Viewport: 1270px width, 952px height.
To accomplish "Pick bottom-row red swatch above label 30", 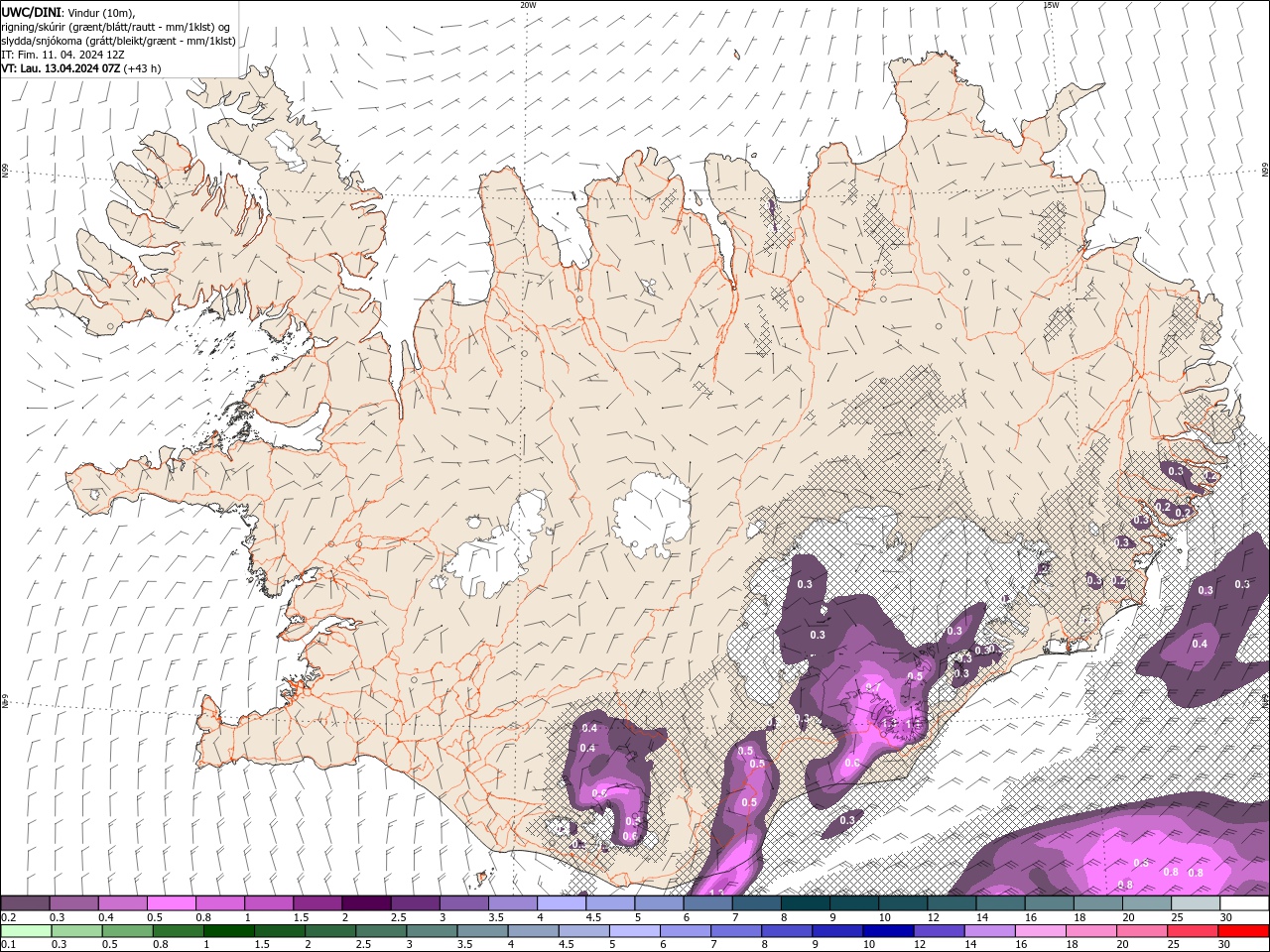I will point(1243,931).
